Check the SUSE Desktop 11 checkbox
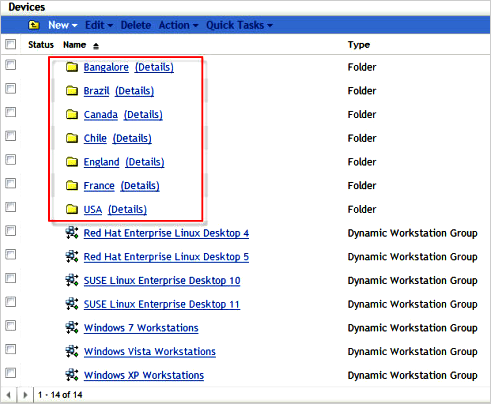Viewport: 491px width, 404px height. click(x=11, y=302)
